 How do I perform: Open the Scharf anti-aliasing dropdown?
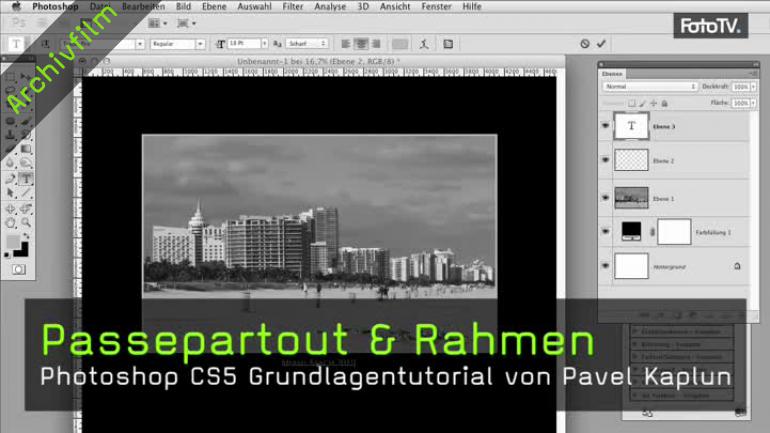(x=307, y=44)
